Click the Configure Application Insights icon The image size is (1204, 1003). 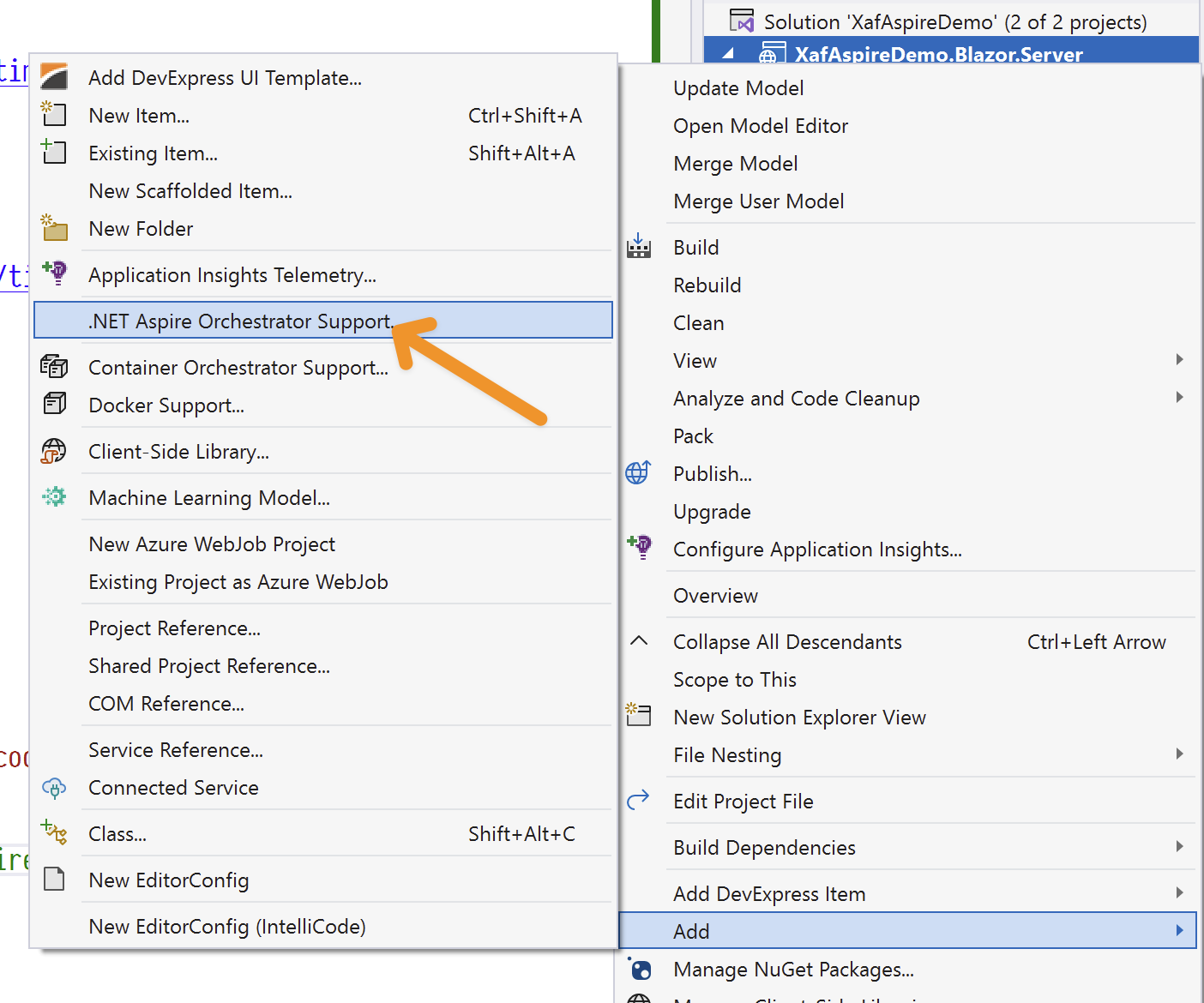click(639, 547)
